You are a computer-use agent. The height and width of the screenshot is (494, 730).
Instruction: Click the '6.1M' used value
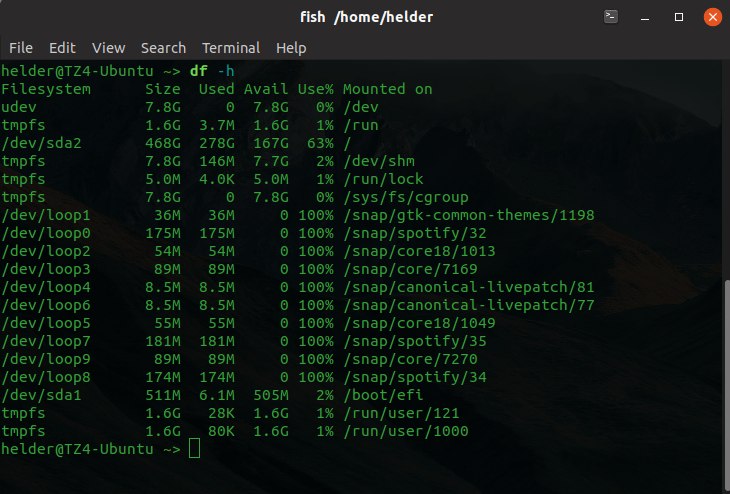[x=216, y=395]
